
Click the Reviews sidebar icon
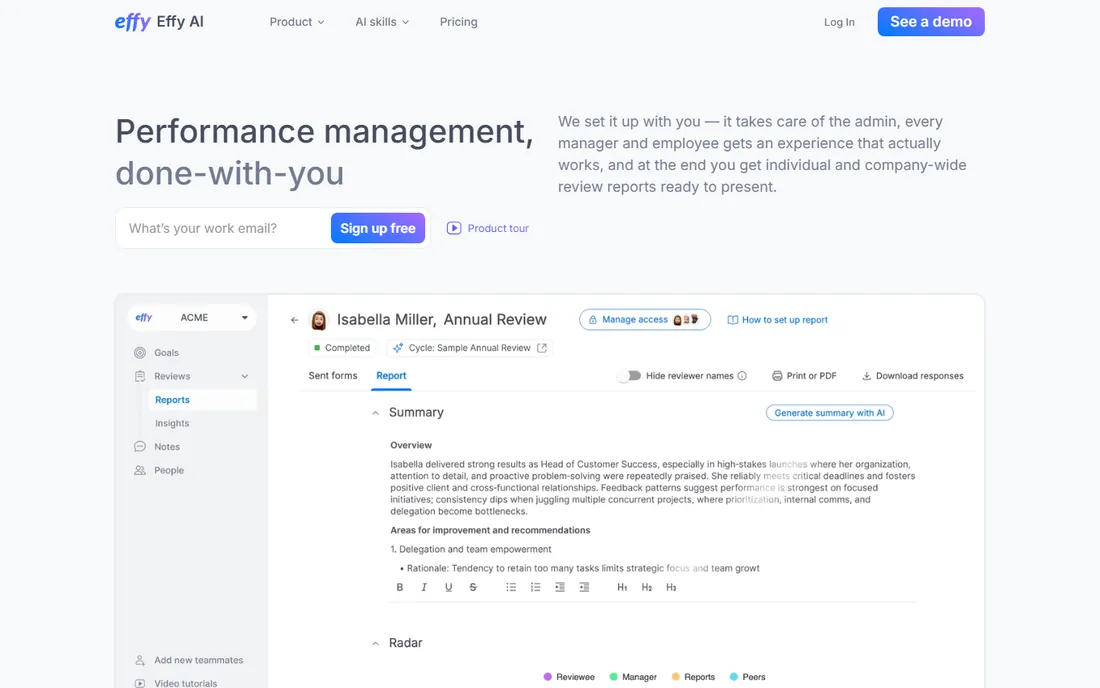click(140, 376)
